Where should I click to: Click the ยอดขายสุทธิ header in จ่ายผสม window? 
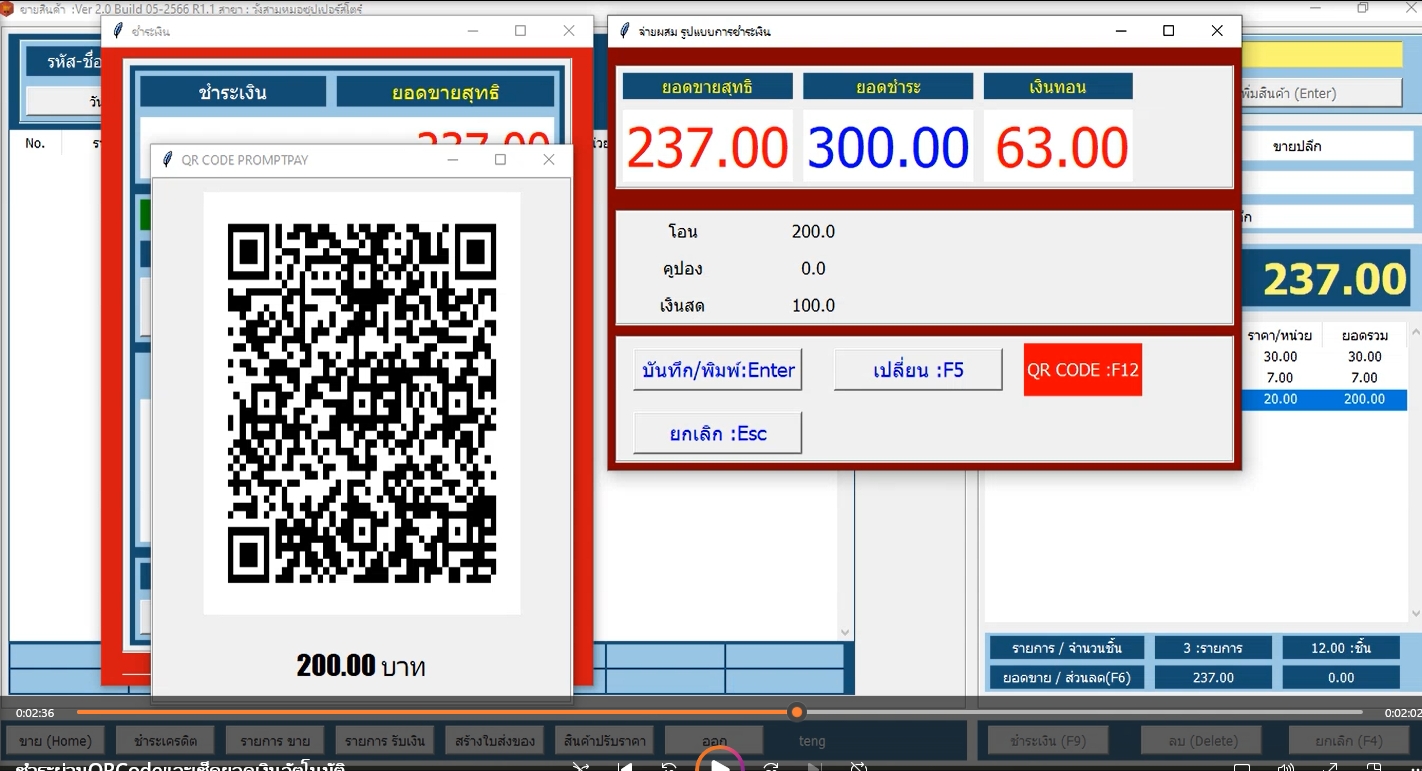click(x=708, y=87)
